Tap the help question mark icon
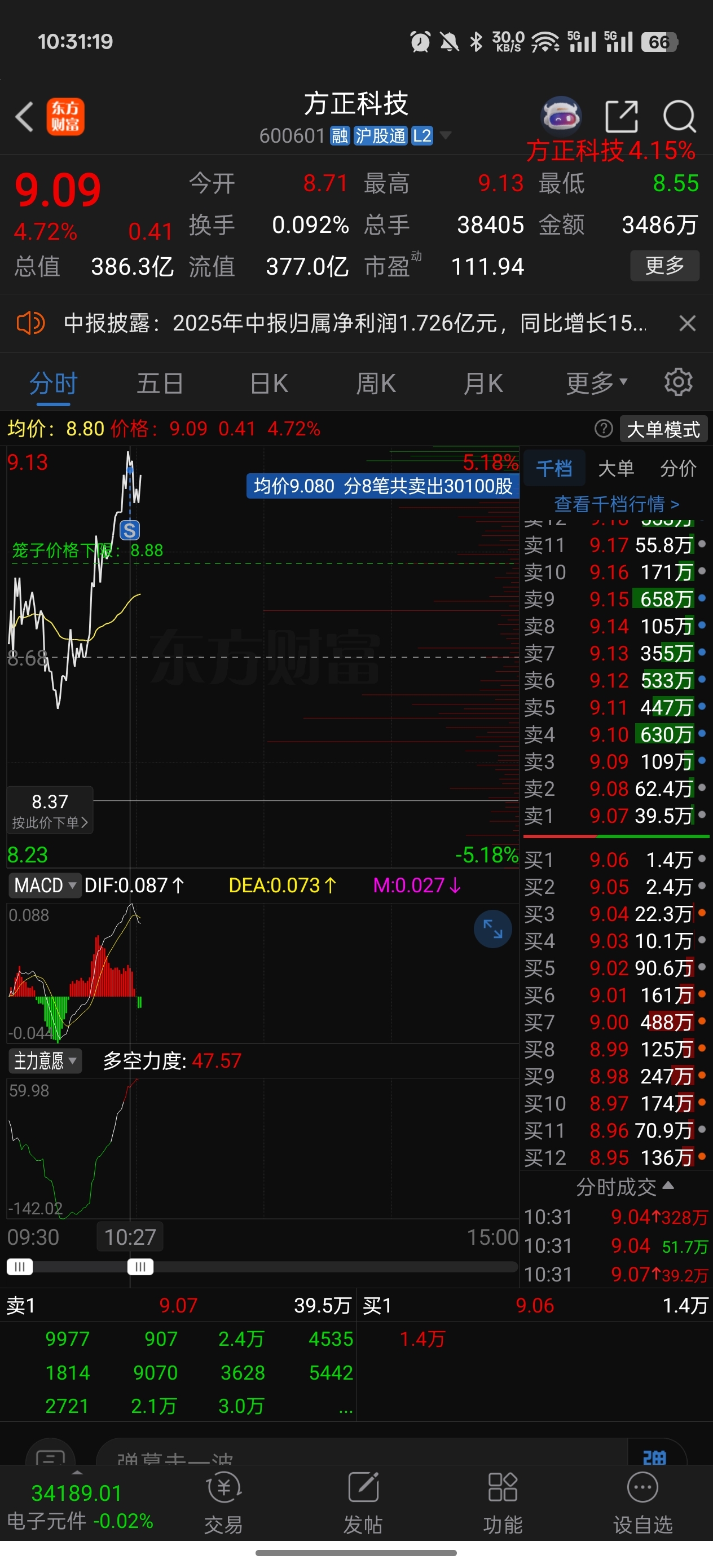 (x=603, y=429)
